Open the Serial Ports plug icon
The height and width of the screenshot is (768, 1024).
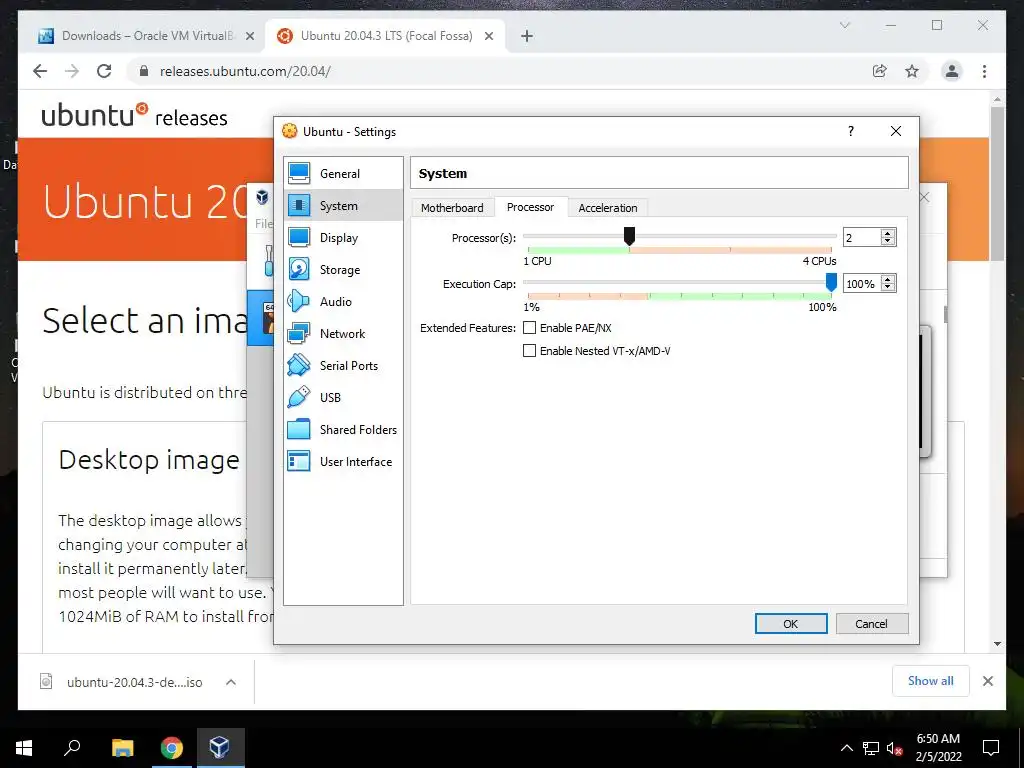tap(299, 365)
